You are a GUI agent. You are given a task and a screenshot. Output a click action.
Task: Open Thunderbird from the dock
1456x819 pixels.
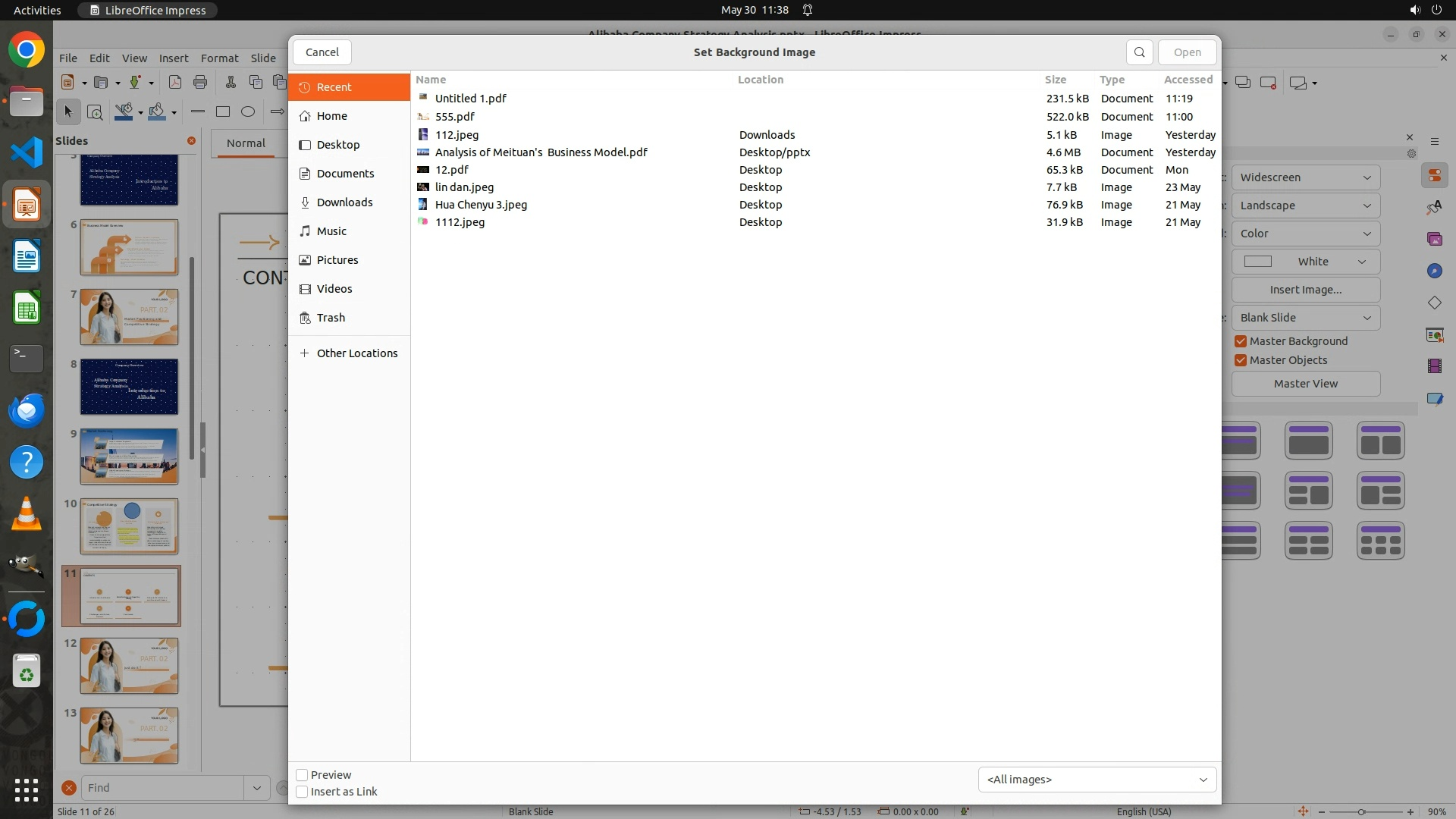click(x=27, y=410)
